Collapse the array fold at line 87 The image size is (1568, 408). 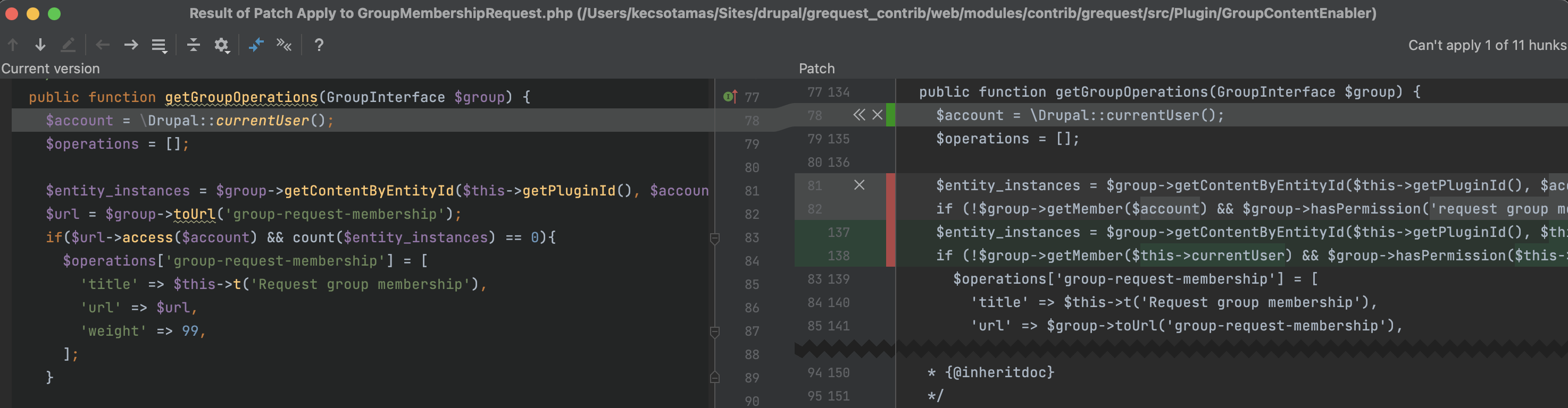(x=715, y=332)
